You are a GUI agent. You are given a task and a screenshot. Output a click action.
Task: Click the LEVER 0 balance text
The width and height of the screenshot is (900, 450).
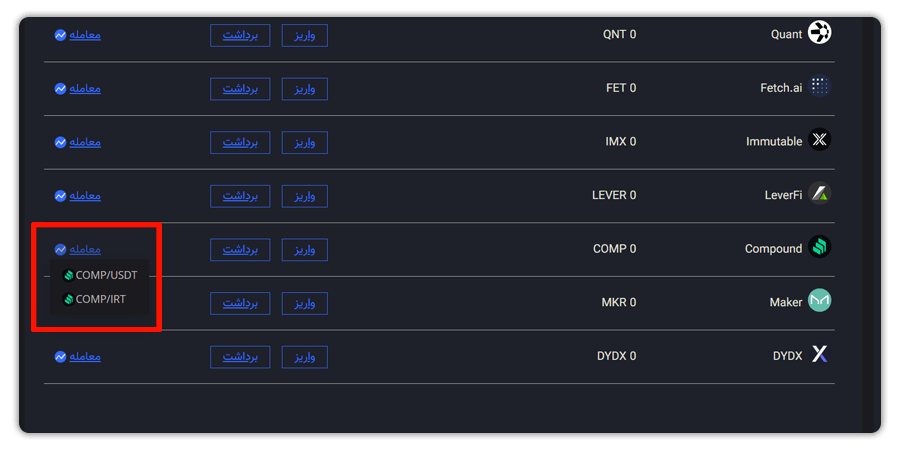pyautogui.click(x=614, y=195)
